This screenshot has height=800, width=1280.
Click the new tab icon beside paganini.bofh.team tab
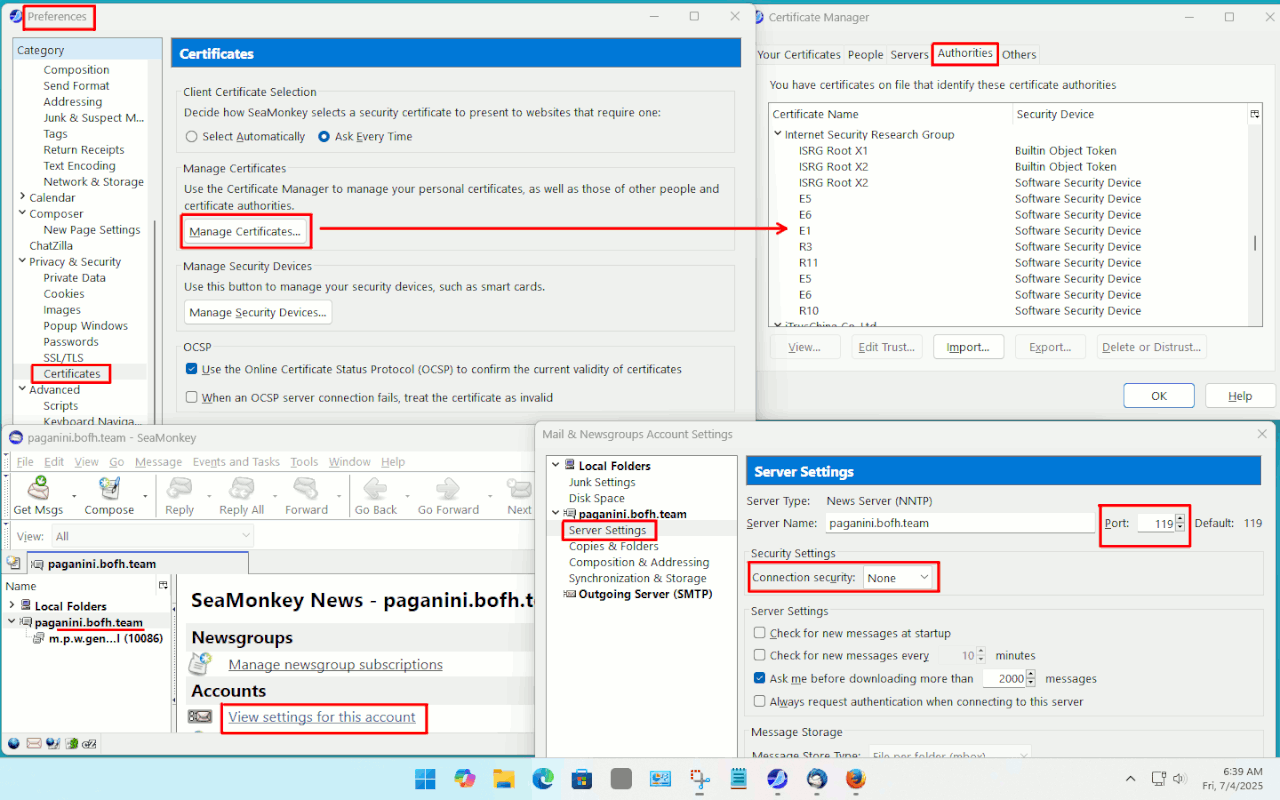tap(14, 563)
